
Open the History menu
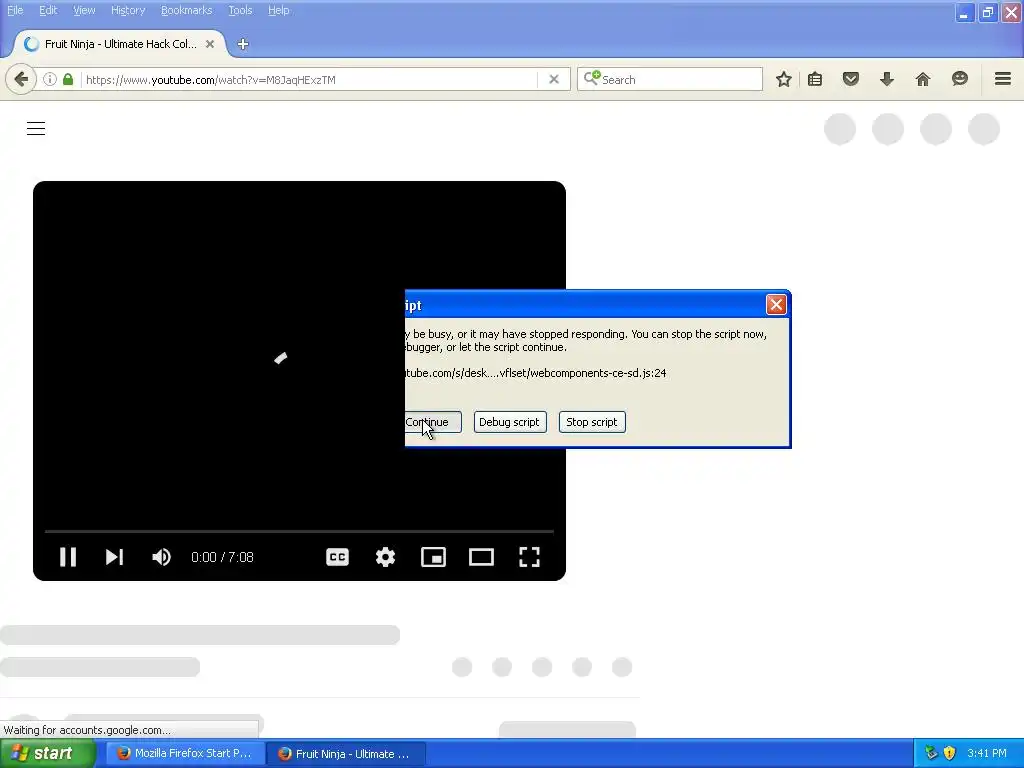[127, 10]
